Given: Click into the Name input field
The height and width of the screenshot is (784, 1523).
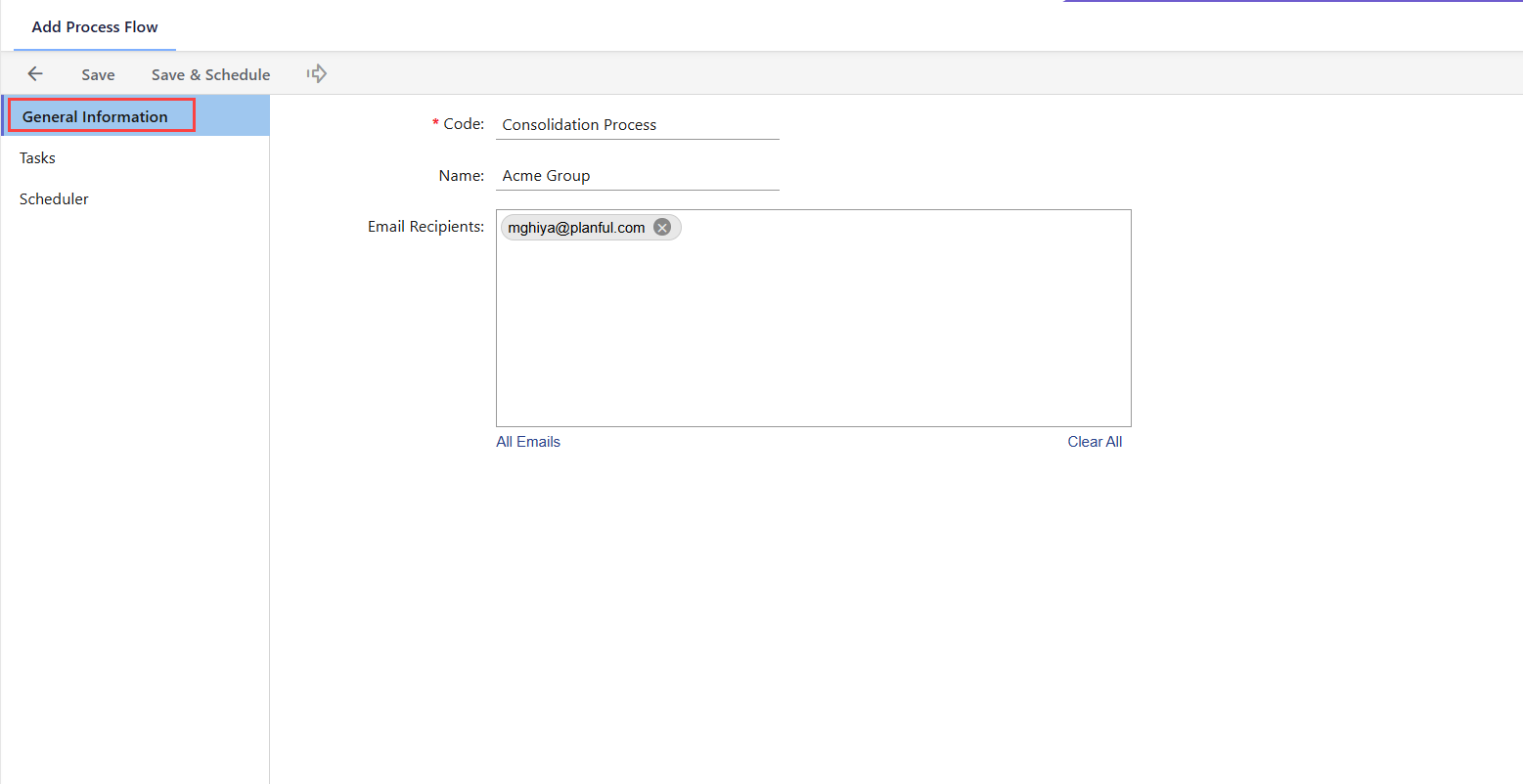Looking at the screenshot, I should pos(638,175).
